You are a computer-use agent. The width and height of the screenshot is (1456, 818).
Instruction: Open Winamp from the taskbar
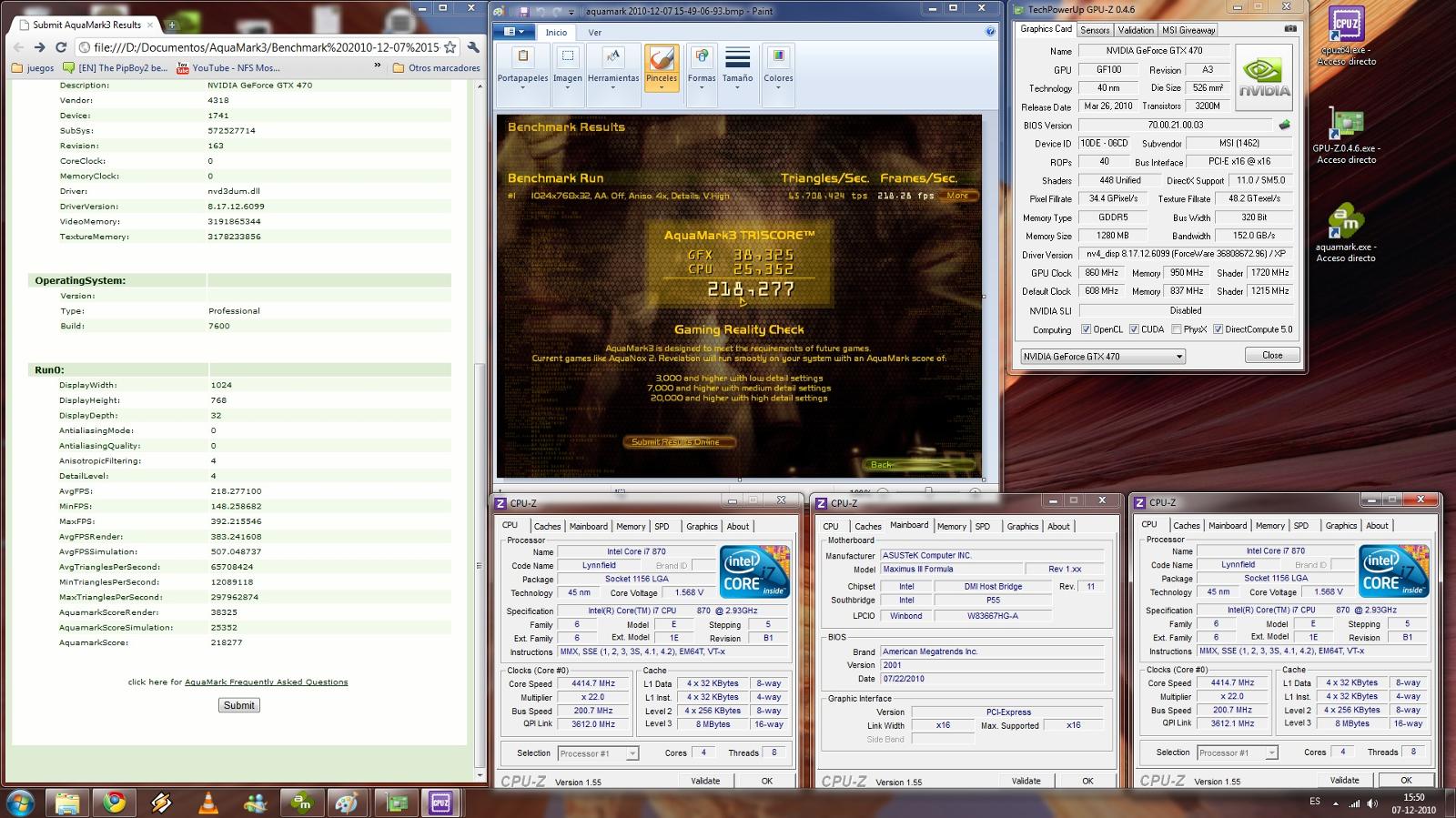tap(161, 803)
